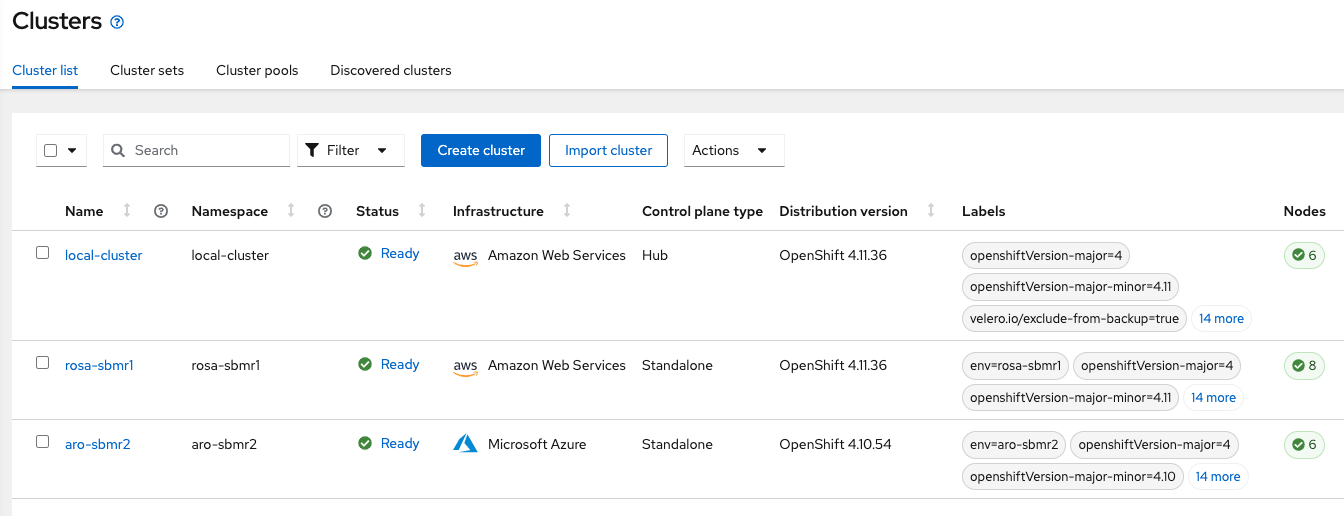Open the rosa-sbmr1 cluster link

coord(99,365)
